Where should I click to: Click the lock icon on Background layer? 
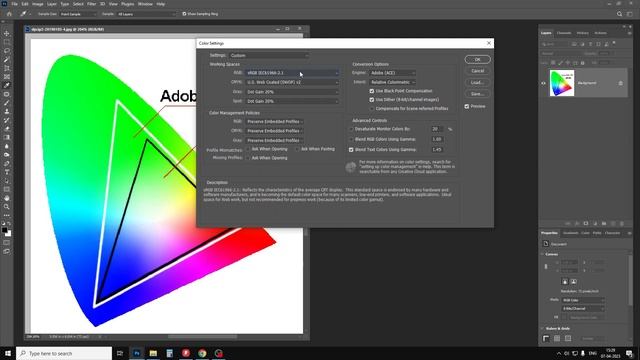point(620,83)
